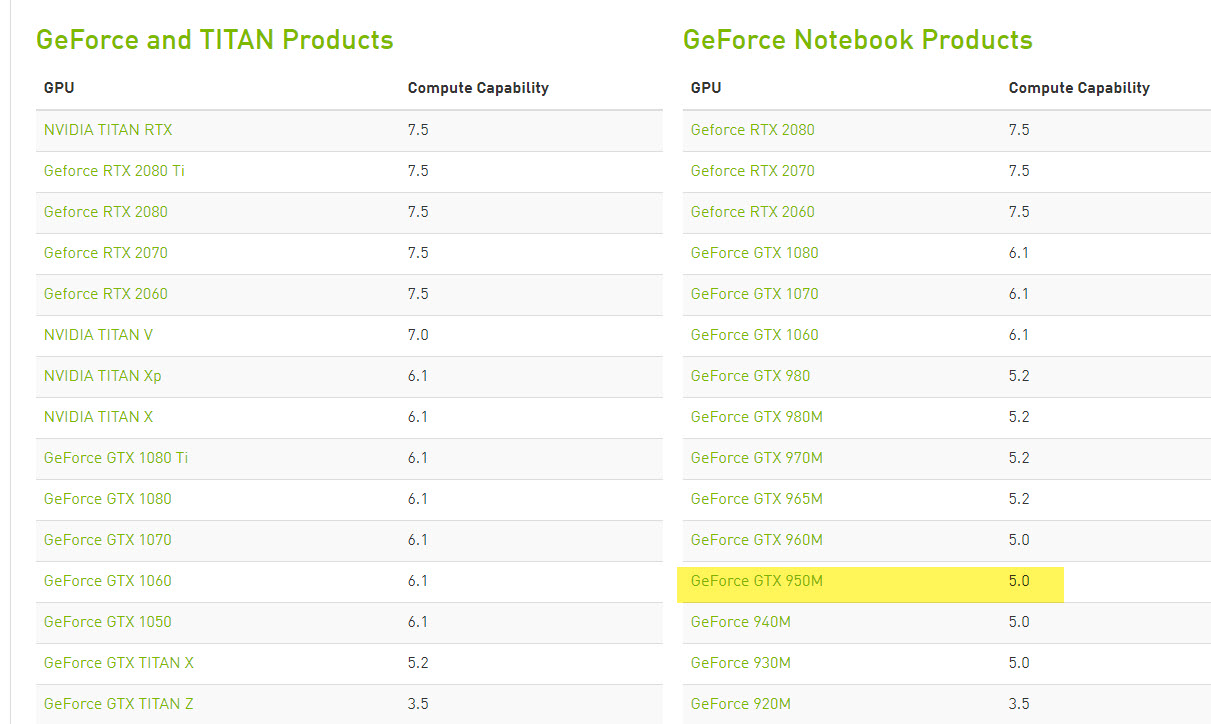Click GPU column header in GeForce and TITAN table
Screen dimensions: 1211x724
(x=59, y=88)
